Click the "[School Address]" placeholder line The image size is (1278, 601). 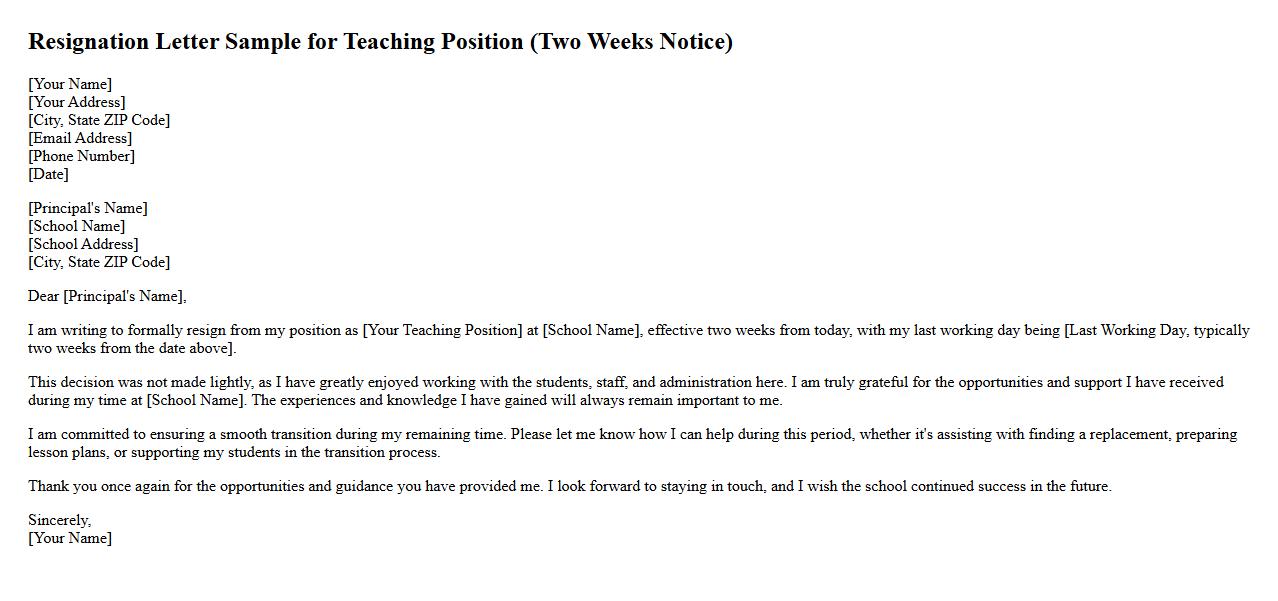click(84, 244)
